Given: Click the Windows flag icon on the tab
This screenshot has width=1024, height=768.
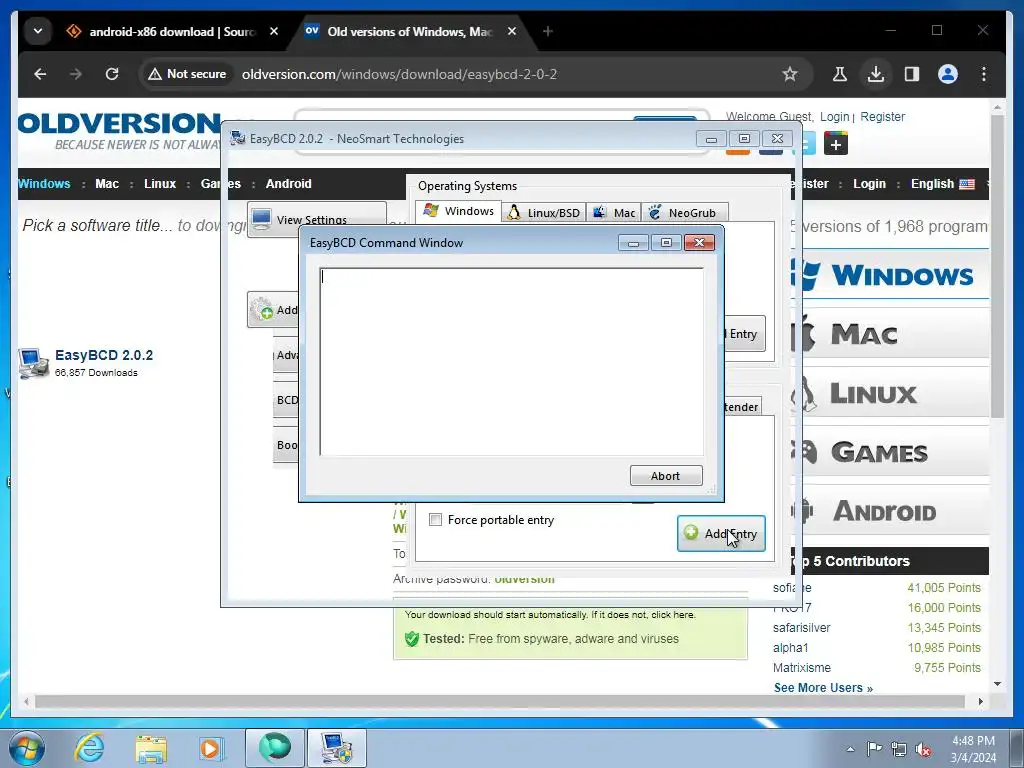Looking at the screenshot, I should pyautogui.click(x=430, y=210).
